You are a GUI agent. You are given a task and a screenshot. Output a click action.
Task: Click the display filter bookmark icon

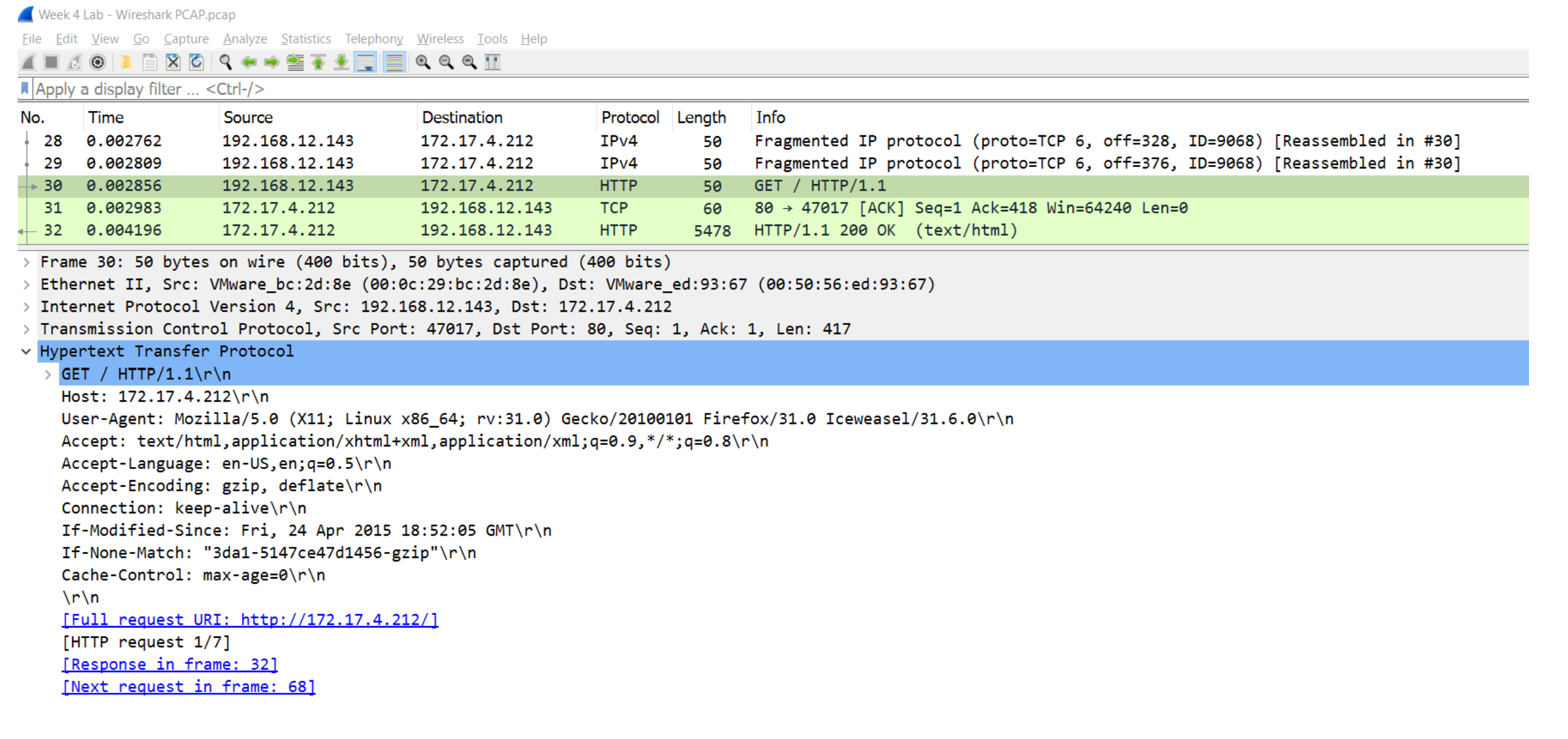pos(25,88)
